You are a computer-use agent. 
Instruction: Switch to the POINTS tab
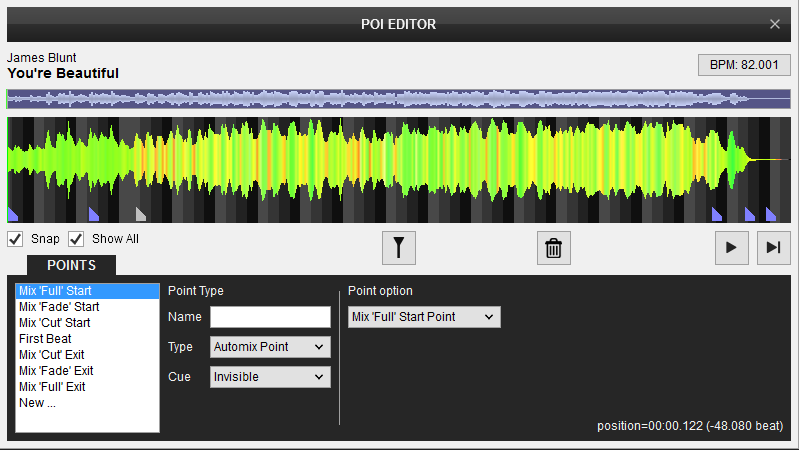pyautogui.click(x=71, y=265)
